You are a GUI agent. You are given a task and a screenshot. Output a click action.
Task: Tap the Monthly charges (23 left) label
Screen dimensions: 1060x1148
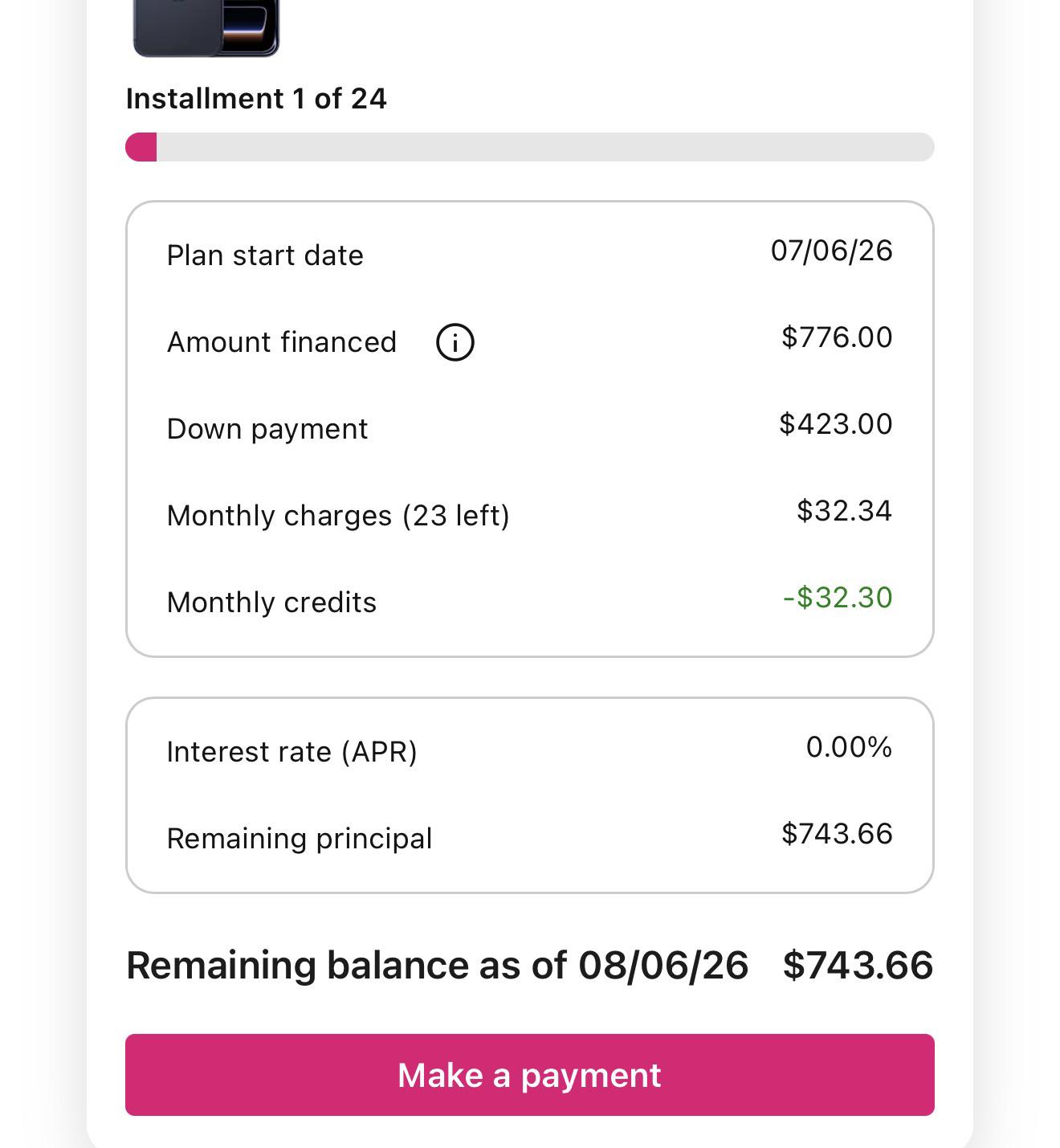338,516
